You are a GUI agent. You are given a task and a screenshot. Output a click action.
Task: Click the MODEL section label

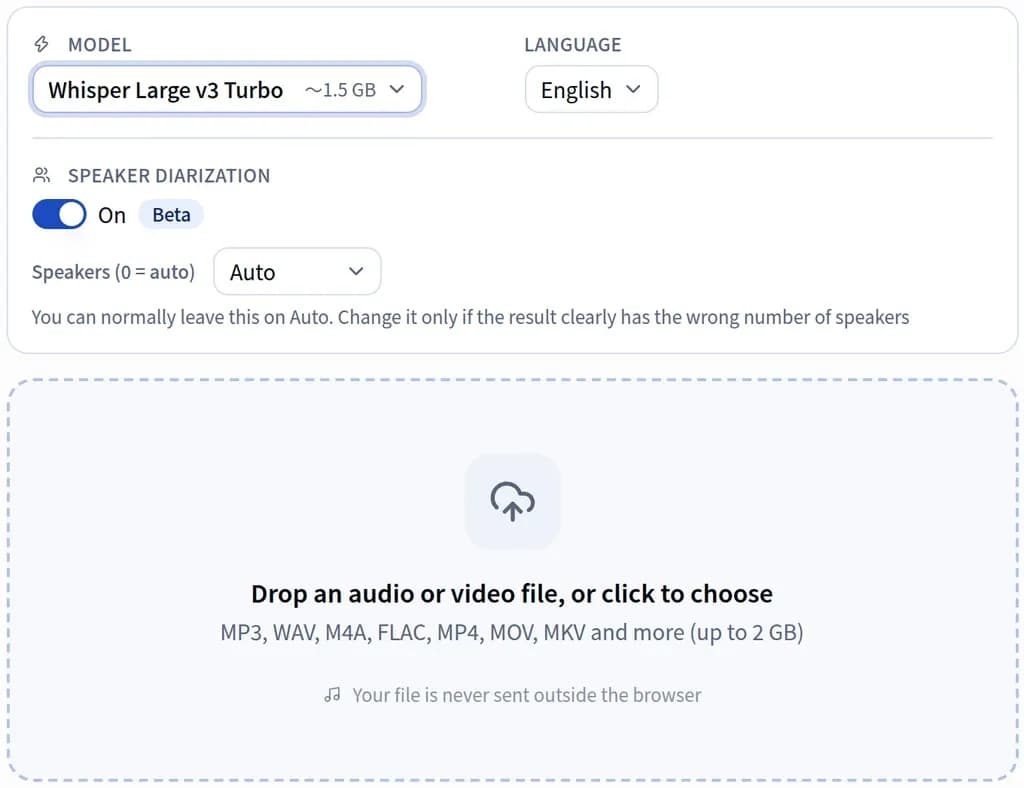point(100,44)
